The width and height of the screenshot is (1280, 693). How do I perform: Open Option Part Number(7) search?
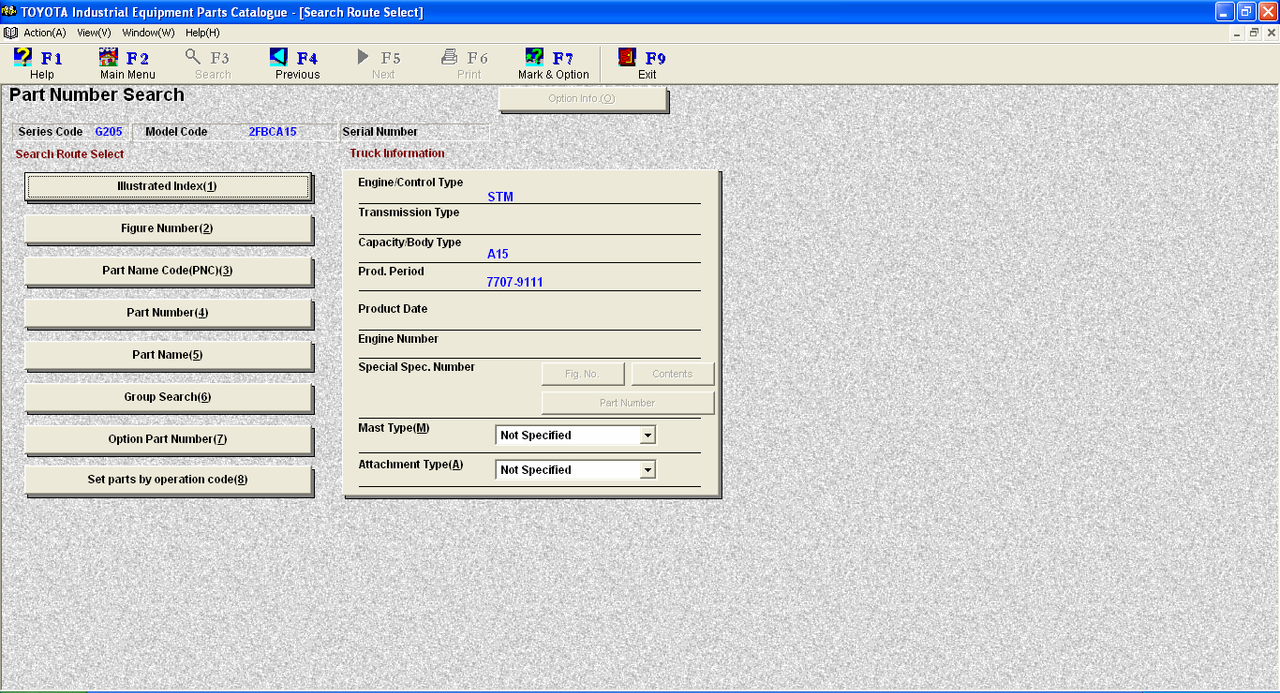168,439
